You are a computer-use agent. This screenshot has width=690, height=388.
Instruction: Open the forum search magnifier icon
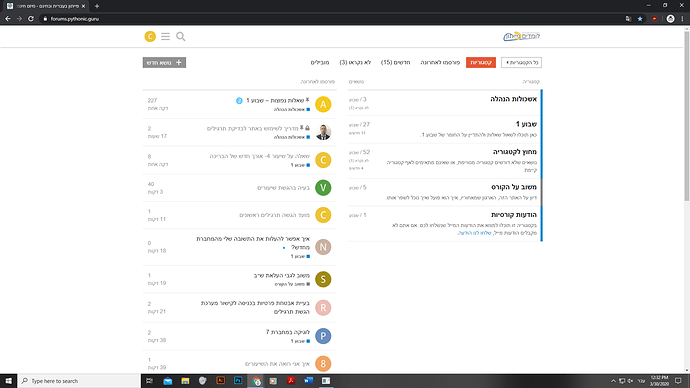181,37
